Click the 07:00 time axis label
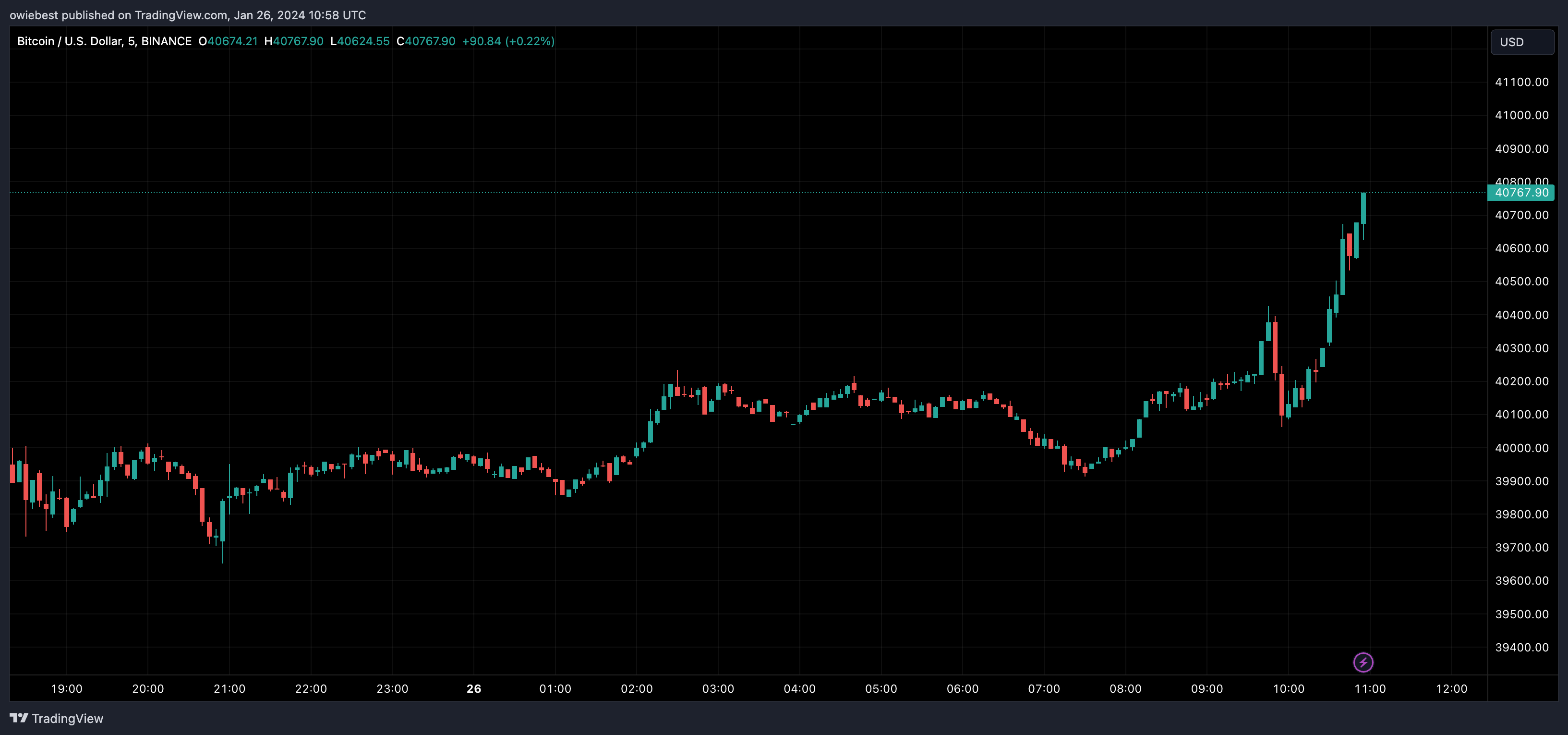 pos(1044,689)
